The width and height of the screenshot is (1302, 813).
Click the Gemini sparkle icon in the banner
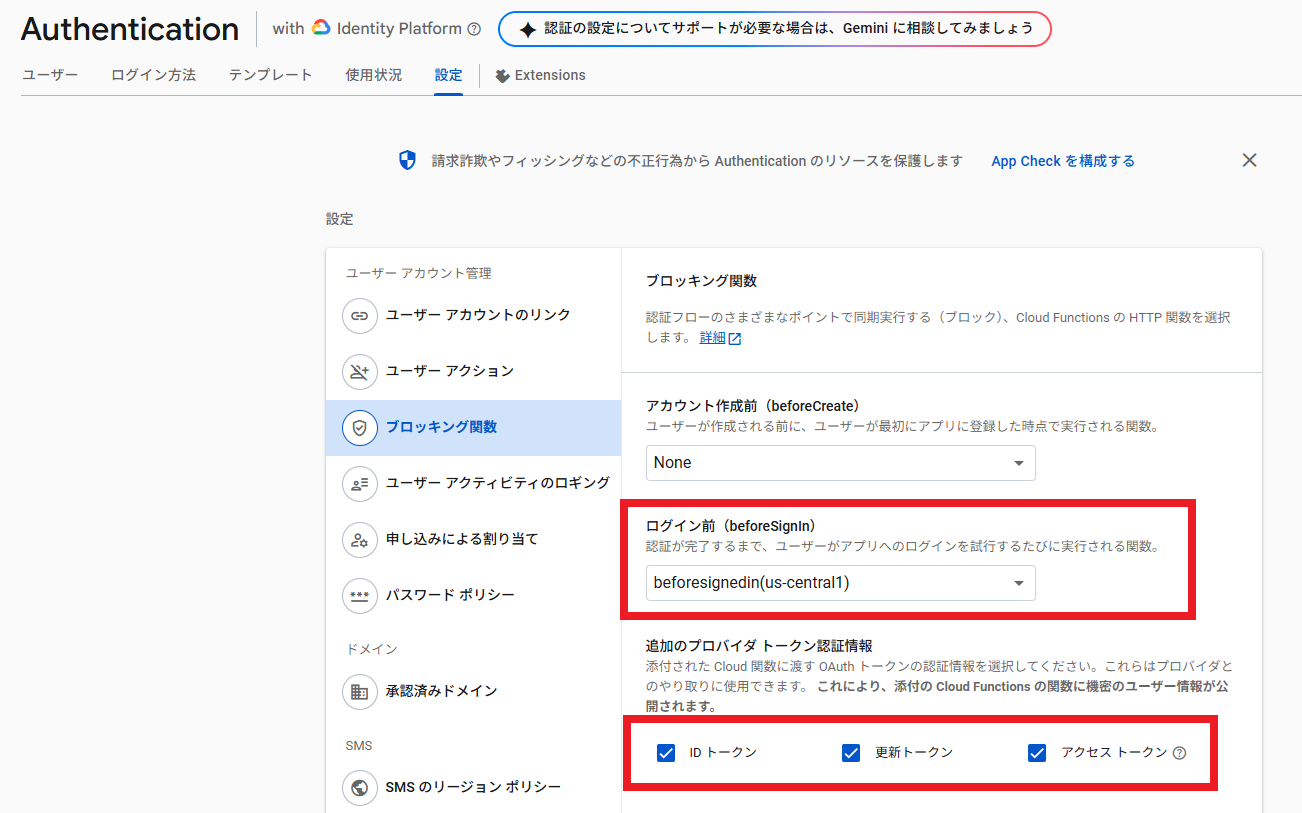click(x=528, y=29)
